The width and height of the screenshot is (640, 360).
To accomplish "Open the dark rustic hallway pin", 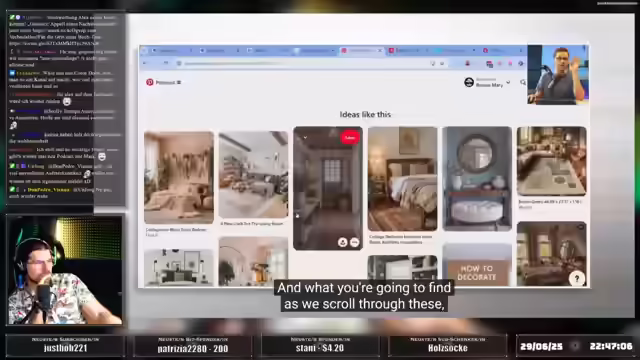I will [328, 188].
